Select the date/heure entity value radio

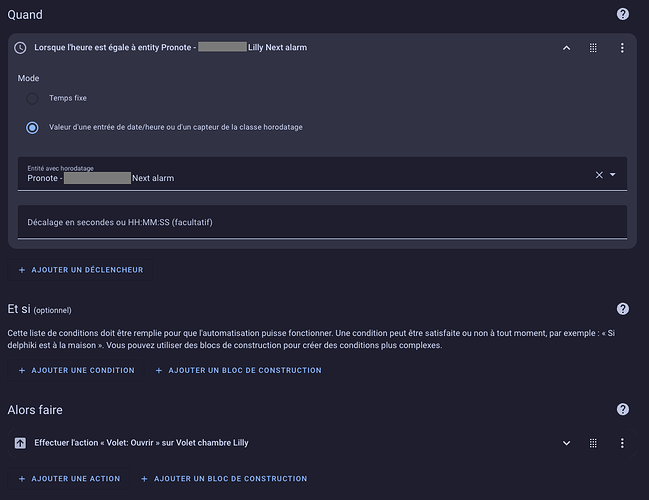coord(33,127)
